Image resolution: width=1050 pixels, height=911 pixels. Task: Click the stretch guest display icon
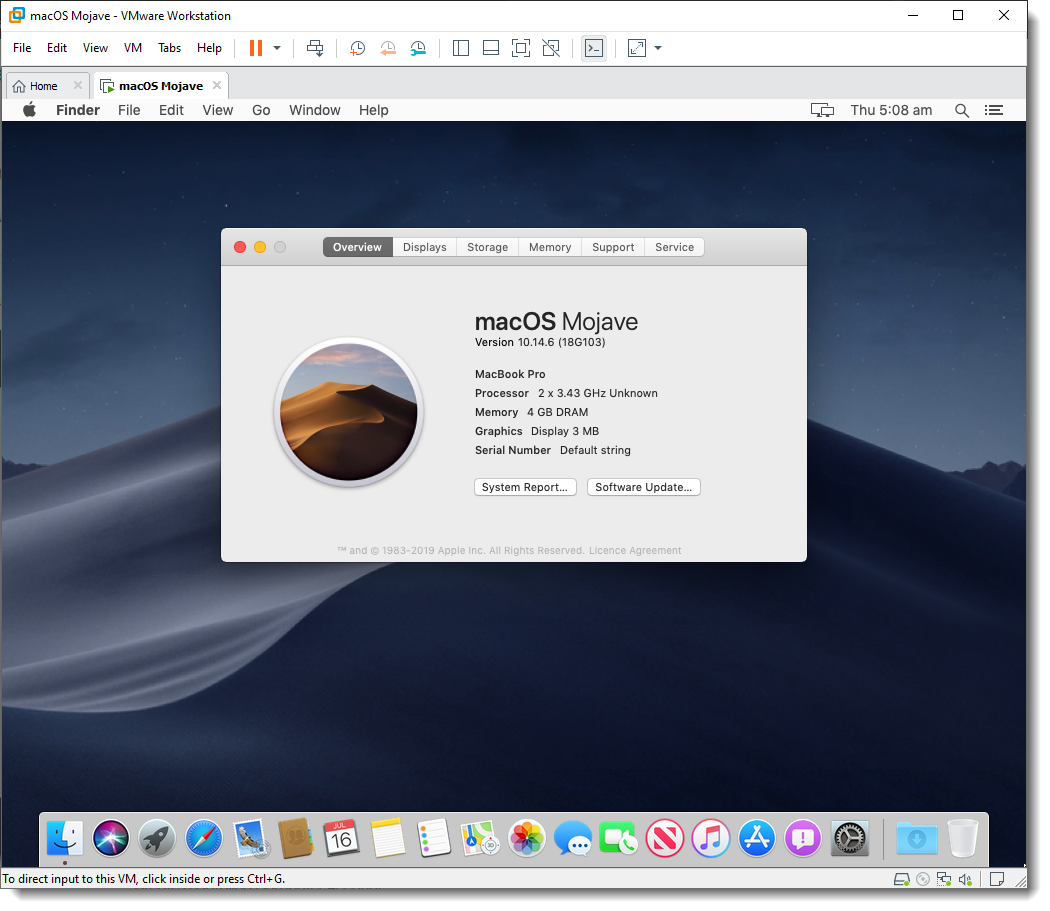tap(637, 48)
